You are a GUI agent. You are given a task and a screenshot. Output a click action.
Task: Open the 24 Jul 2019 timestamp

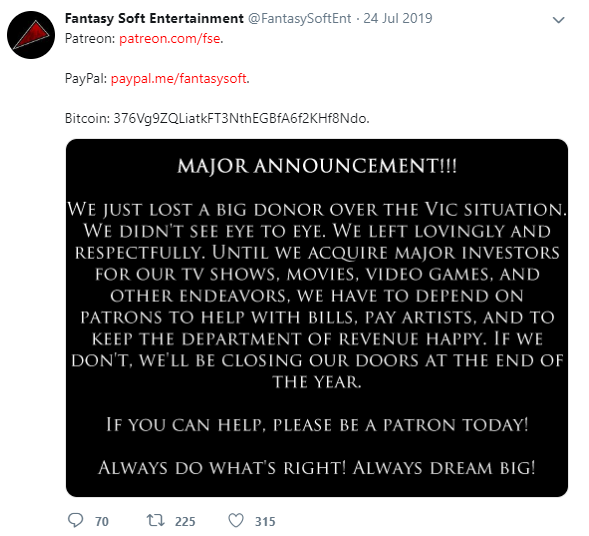[x=398, y=18]
